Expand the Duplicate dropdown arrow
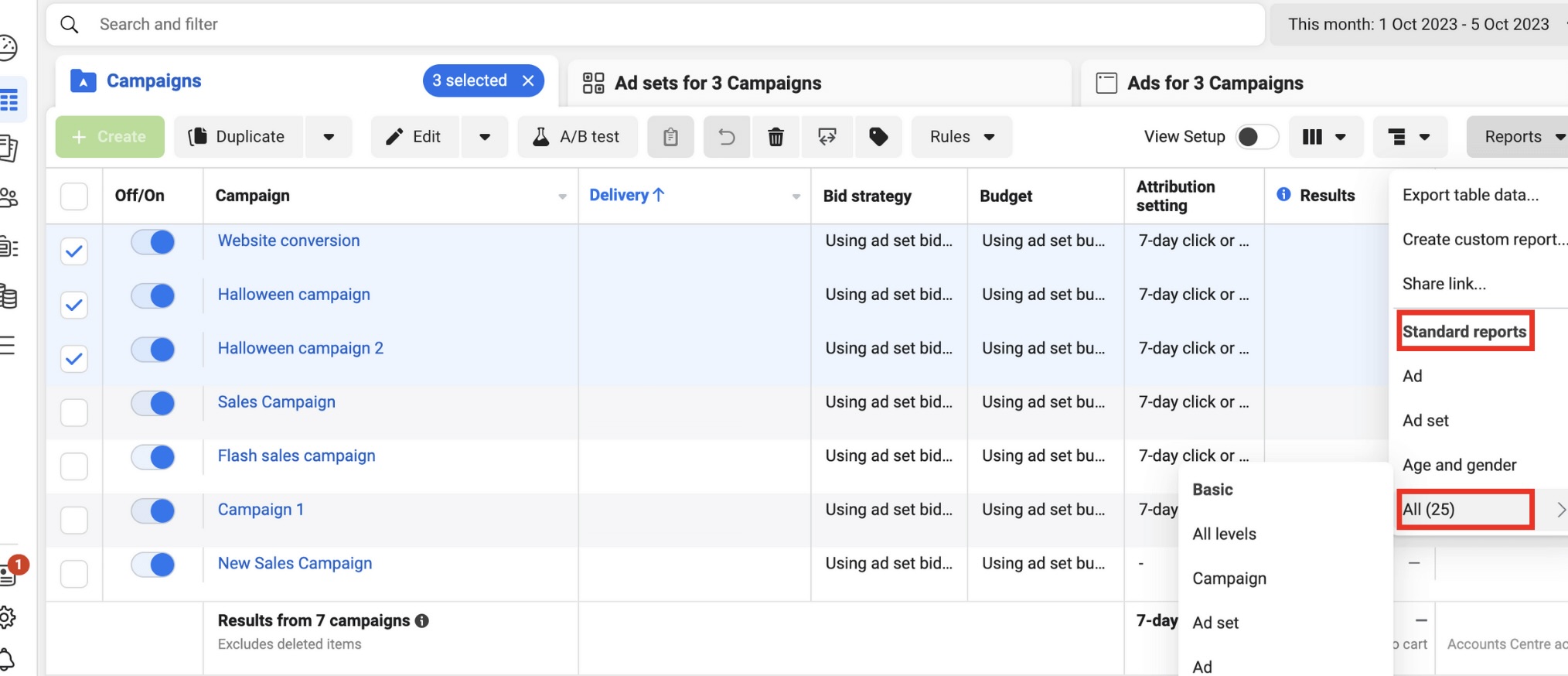The image size is (1568, 676). (329, 137)
